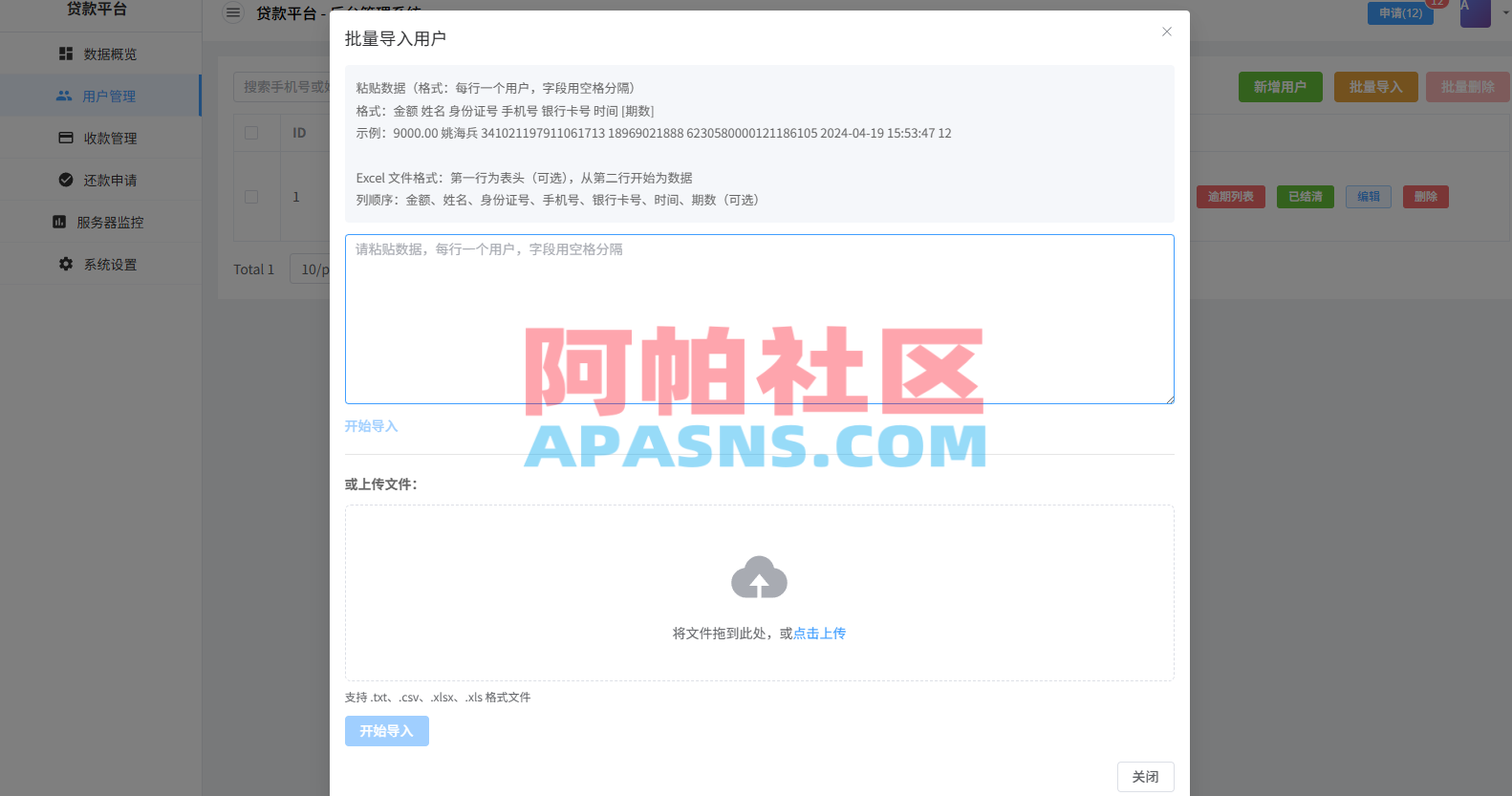Click the 批量删除 button
The width and height of the screenshot is (1512, 796).
[1468, 87]
